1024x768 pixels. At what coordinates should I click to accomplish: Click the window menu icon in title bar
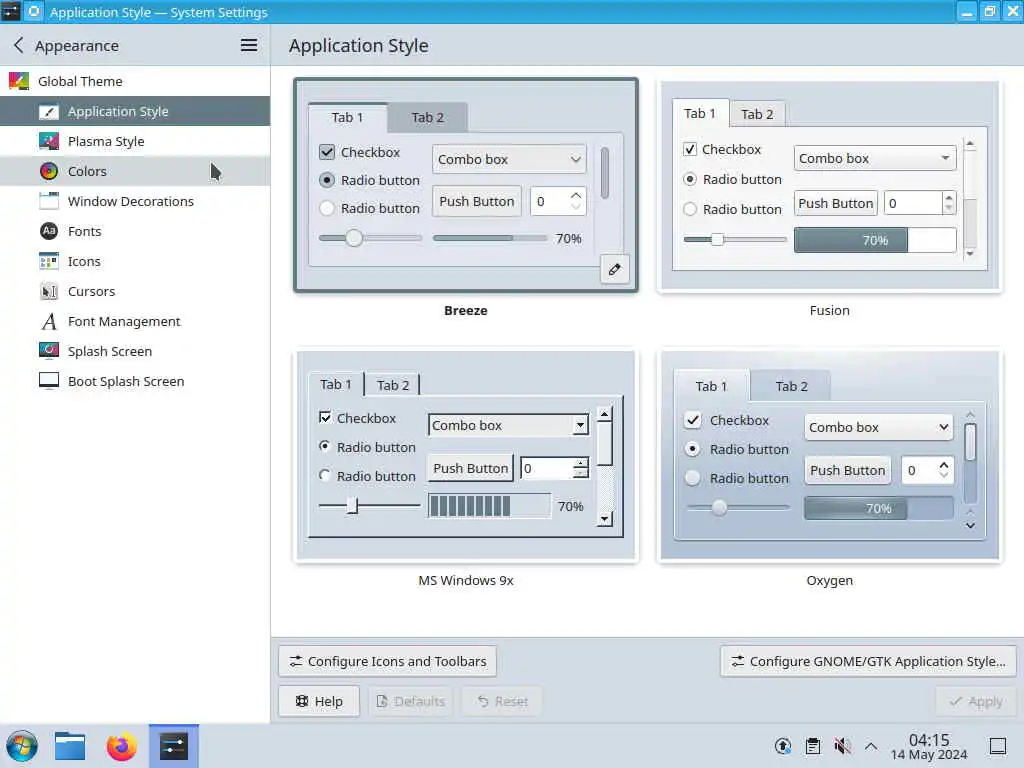[x=11, y=12]
